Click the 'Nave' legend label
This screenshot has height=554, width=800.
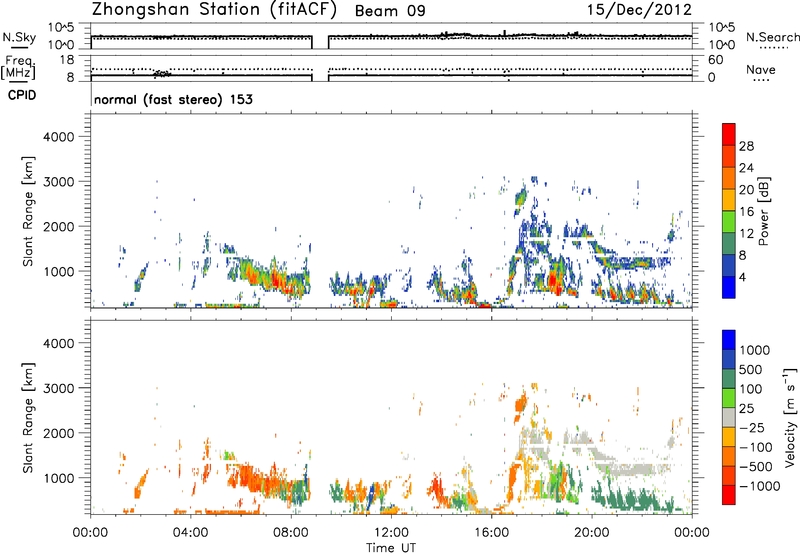[760, 69]
